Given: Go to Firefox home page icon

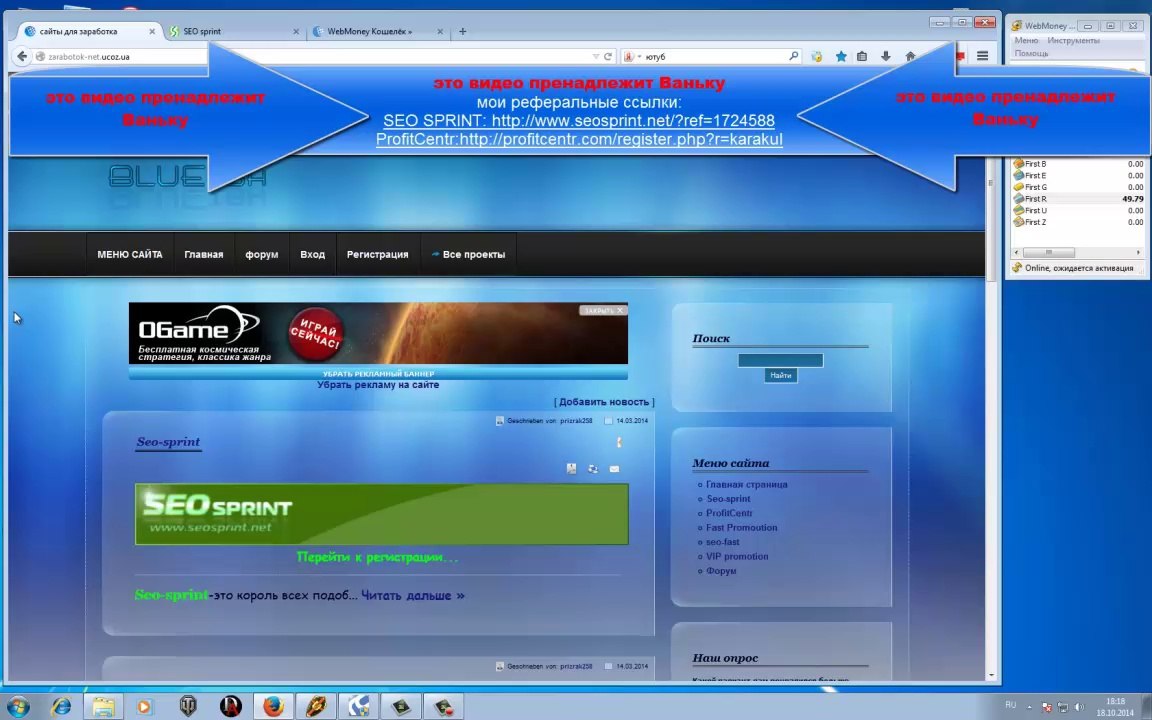Looking at the screenshot, I should click(x=910, y=57).
